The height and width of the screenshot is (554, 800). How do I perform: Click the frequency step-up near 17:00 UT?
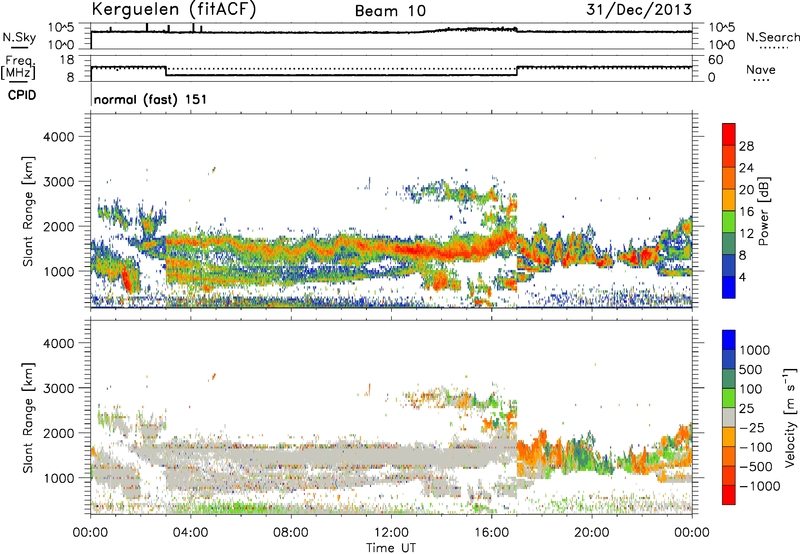(x=517, y=71)
